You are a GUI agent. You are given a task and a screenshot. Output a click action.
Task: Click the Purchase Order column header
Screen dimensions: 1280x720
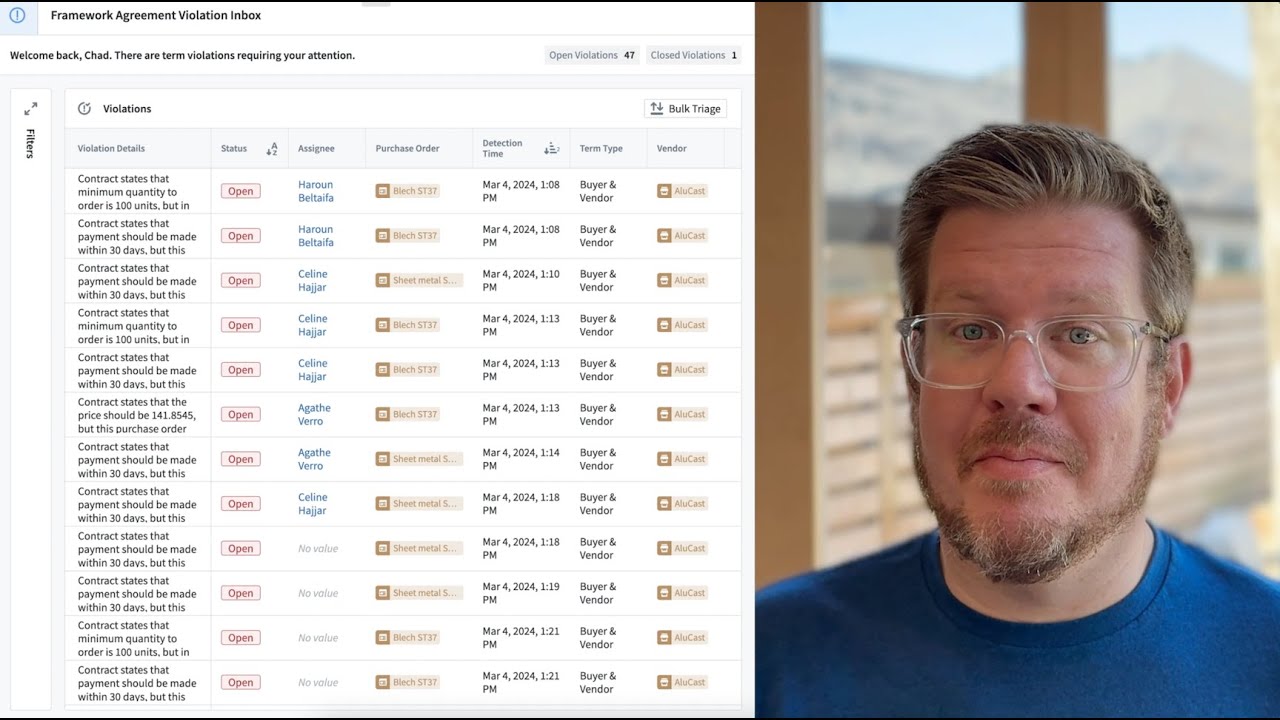click(407, 149)
